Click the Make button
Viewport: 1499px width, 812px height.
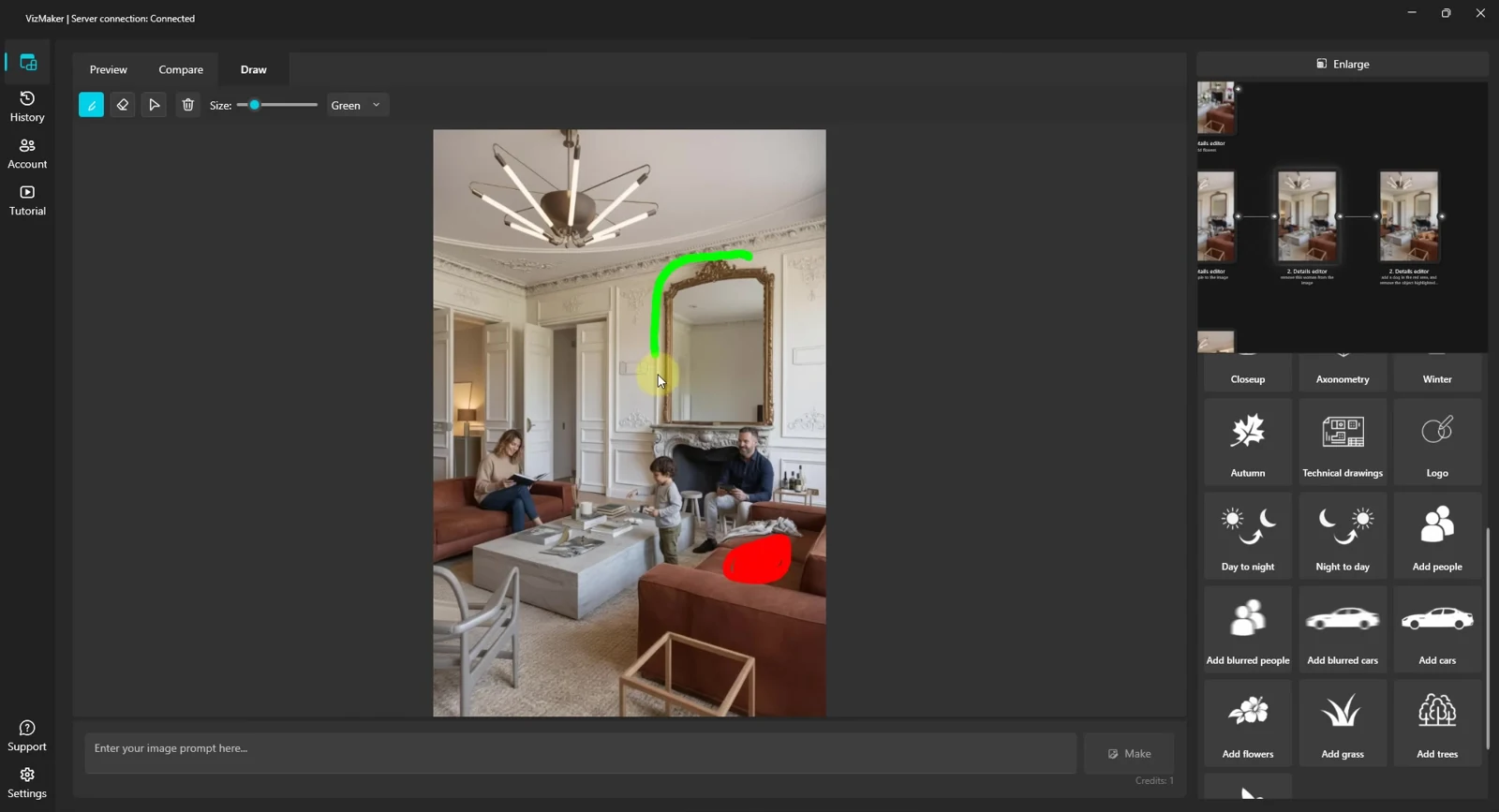(x=1129, y=754)
